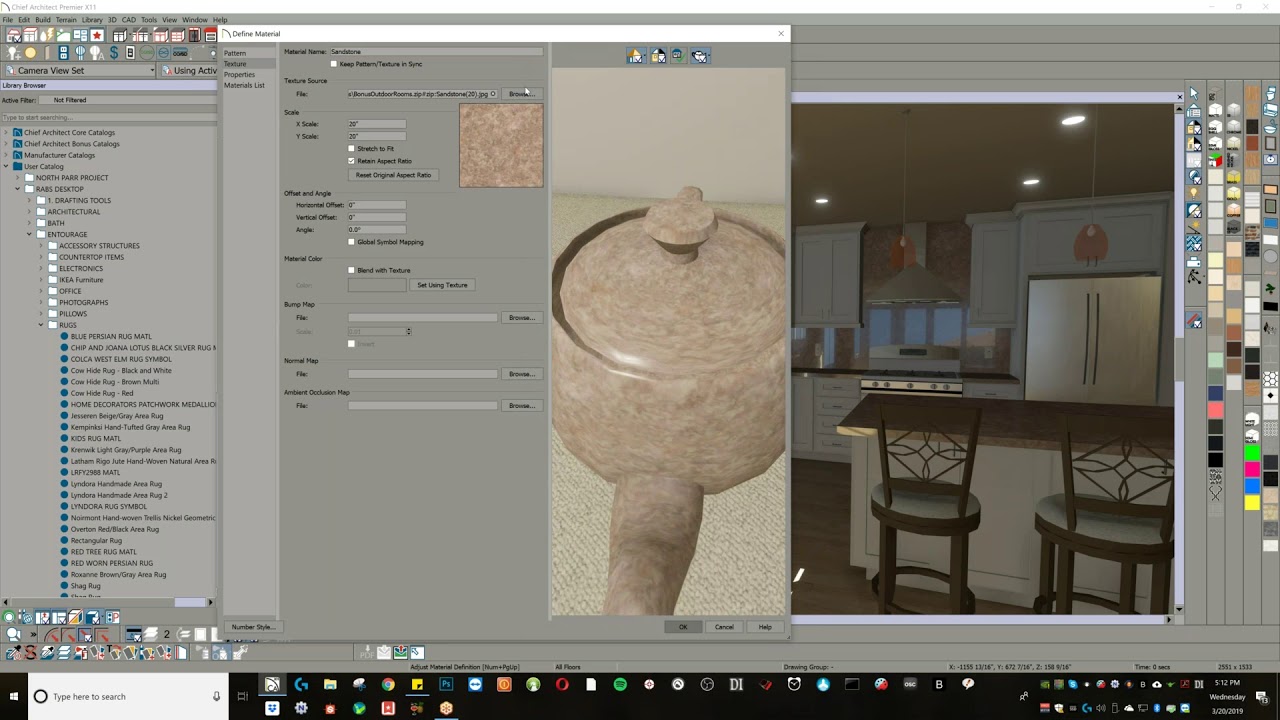Click the yellow sun icon in toolbar
Image resolution: width=1280 pixels, height=720 pixels.
point(30,53)
